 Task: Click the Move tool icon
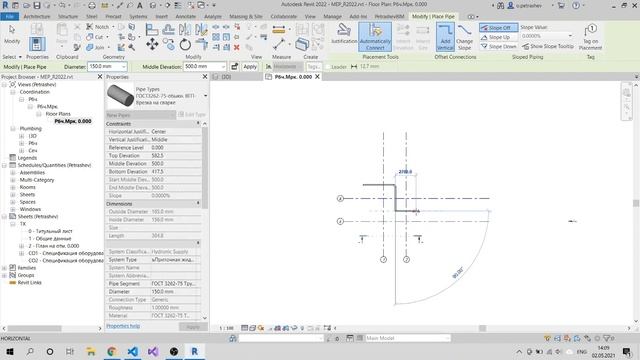152,44
